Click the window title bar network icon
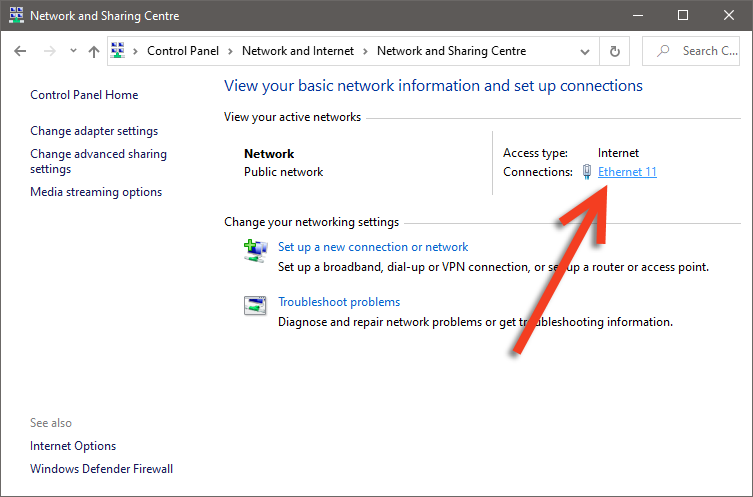753x497 pixels. click(x=16, y=15)
